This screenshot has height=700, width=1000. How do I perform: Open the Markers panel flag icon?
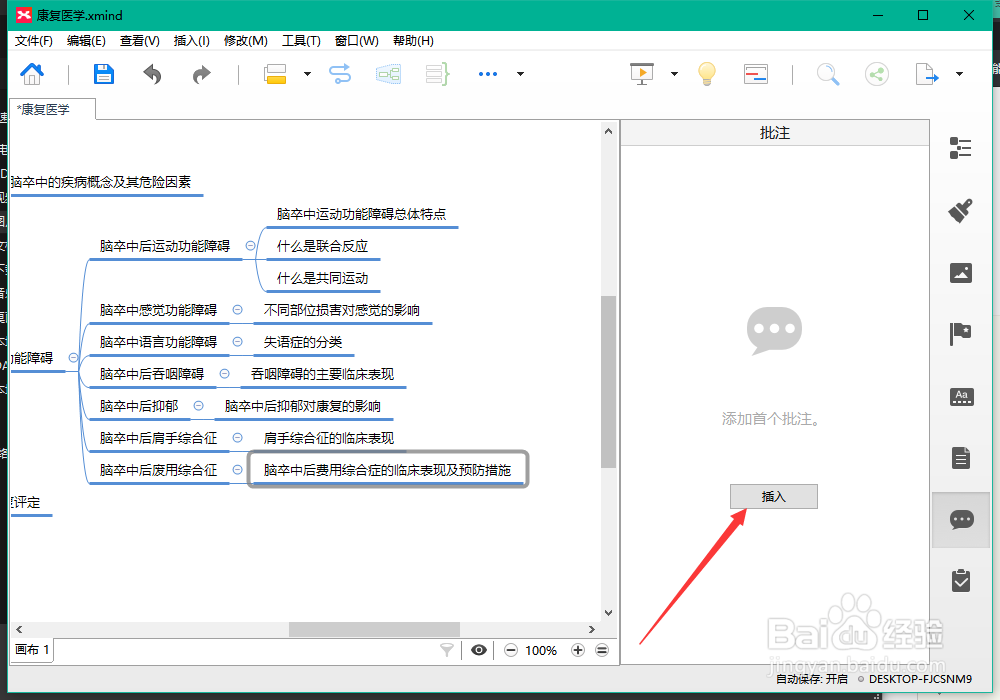pyautogui.click(x=961, y=334)
